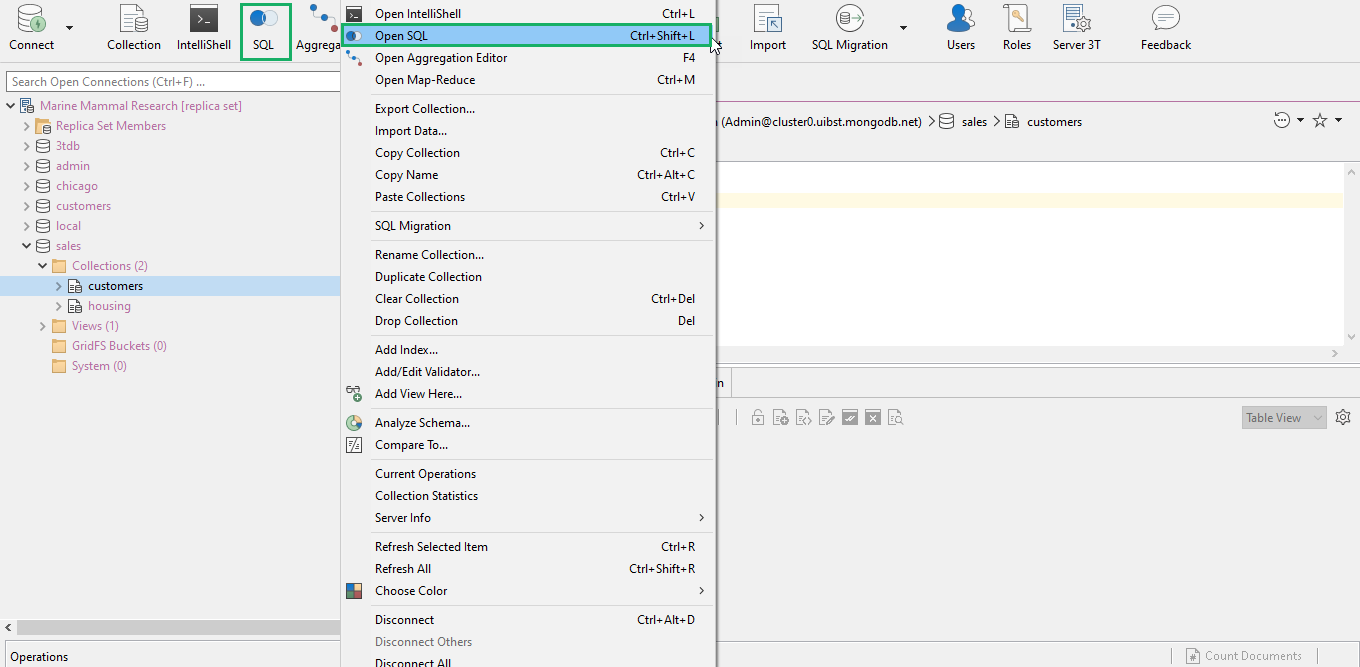1360x667 pixels.
Task: Open the Users management icon
Action: point(960,30)
